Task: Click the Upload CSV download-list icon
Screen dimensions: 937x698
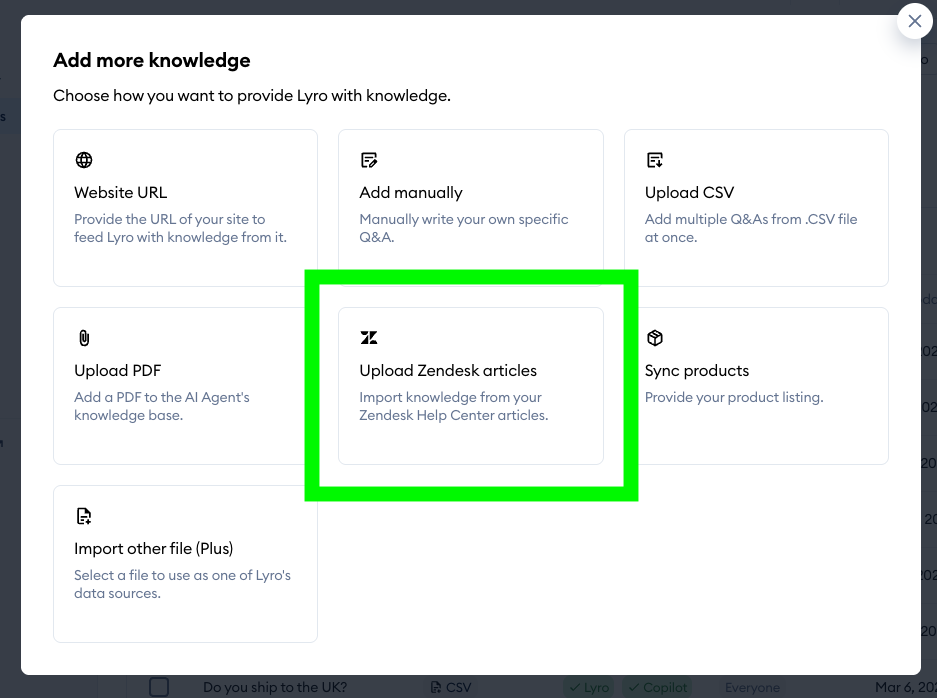Action: coord(655,160)
